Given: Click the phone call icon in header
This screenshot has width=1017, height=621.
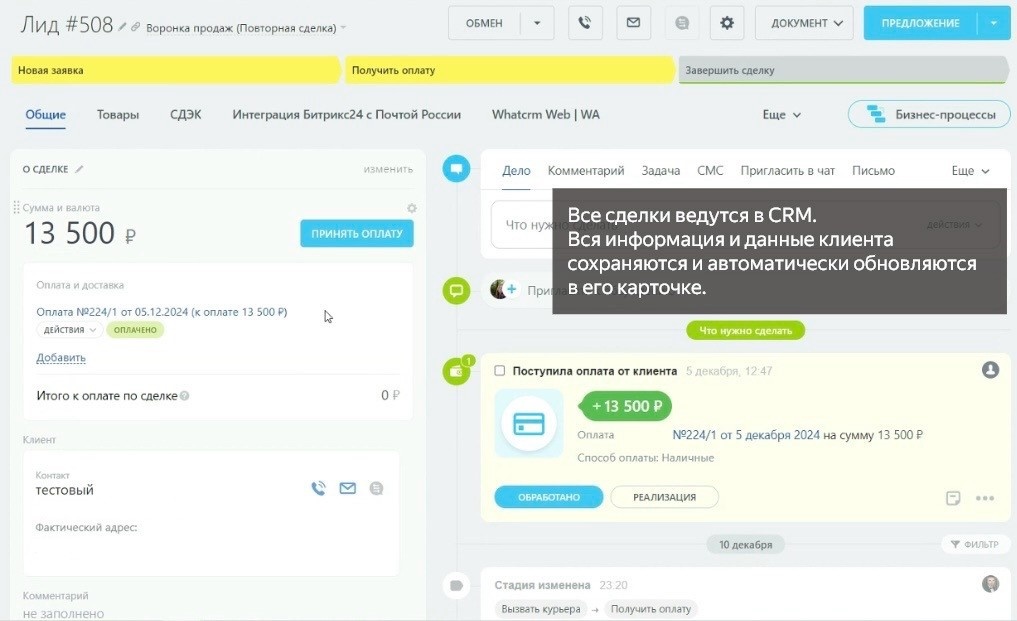Looking at the screenshot, I should coord(585,23).
